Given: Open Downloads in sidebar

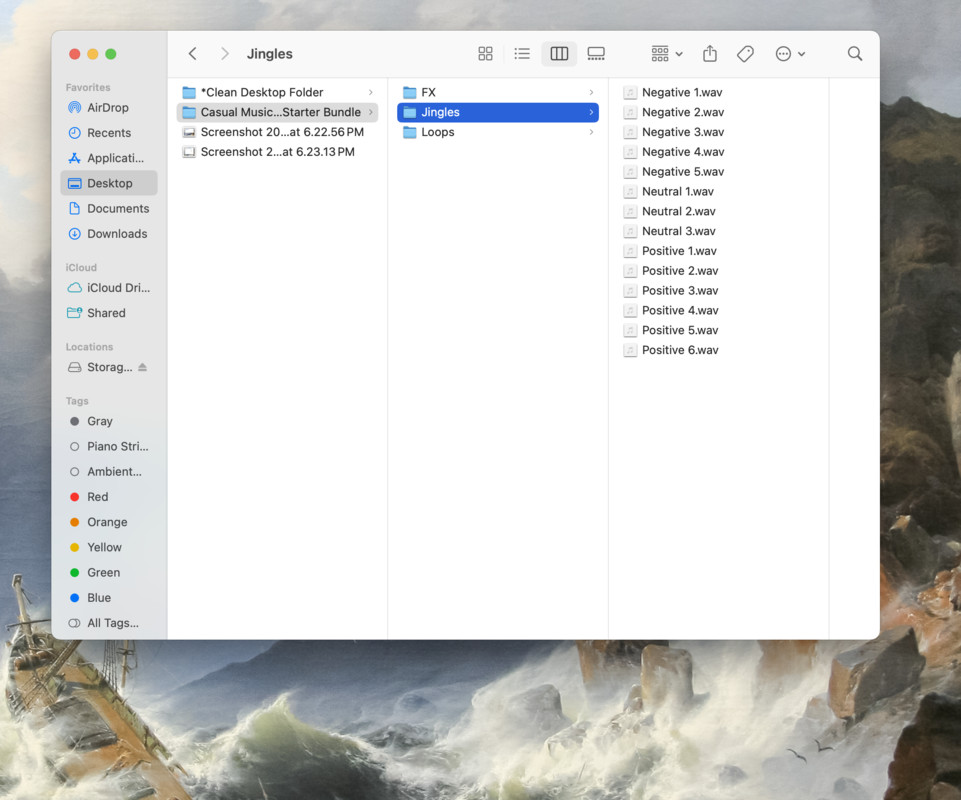Looking at the screenshot, I should pos(109,234).
